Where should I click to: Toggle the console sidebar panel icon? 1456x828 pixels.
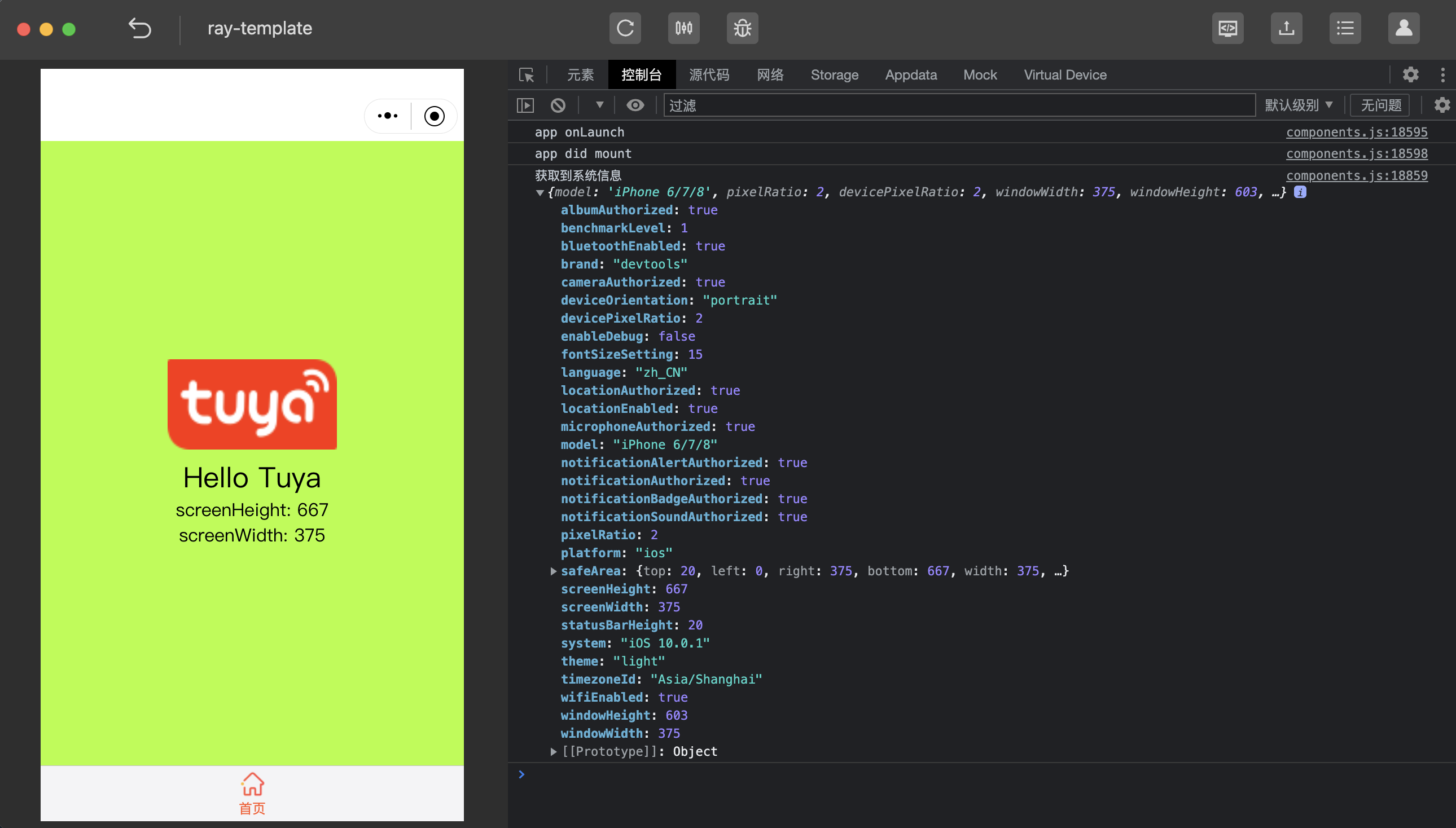point(525,105)
